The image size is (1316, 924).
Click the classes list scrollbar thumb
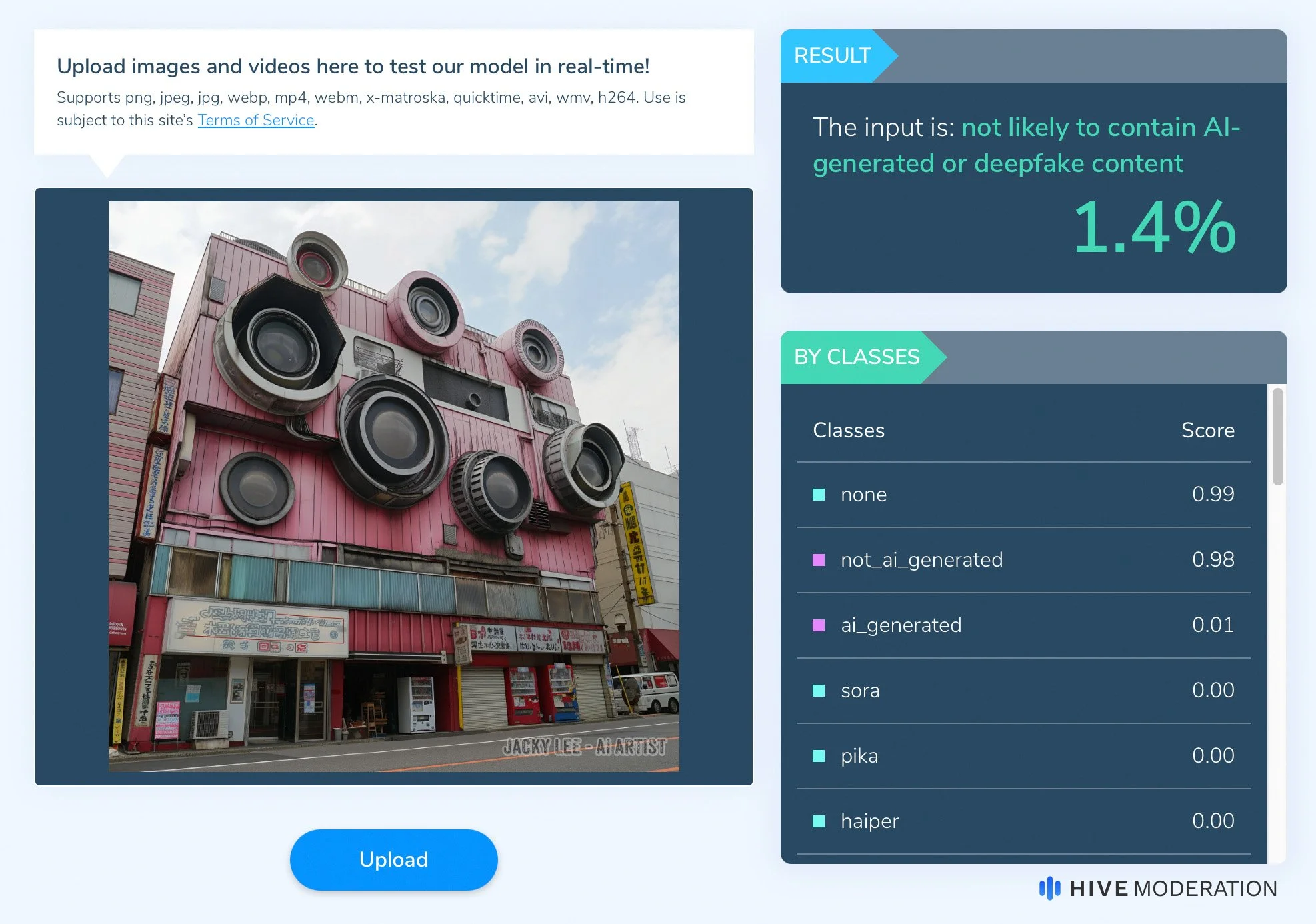coord(1277,437)
